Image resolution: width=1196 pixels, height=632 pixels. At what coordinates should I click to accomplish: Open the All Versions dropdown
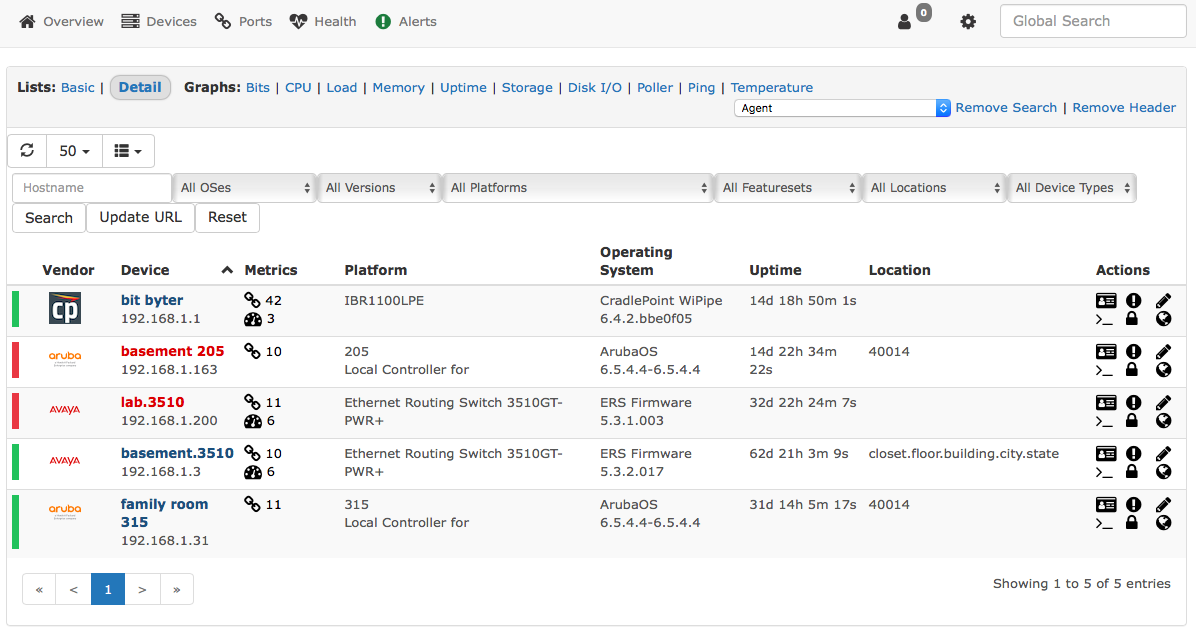click(x=379, y=188)
